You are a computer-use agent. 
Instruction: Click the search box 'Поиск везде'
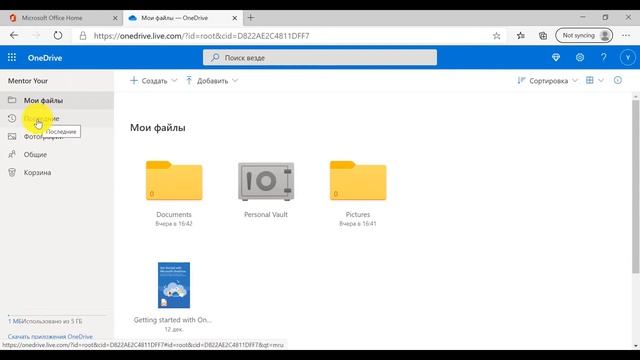click(320, 58)
